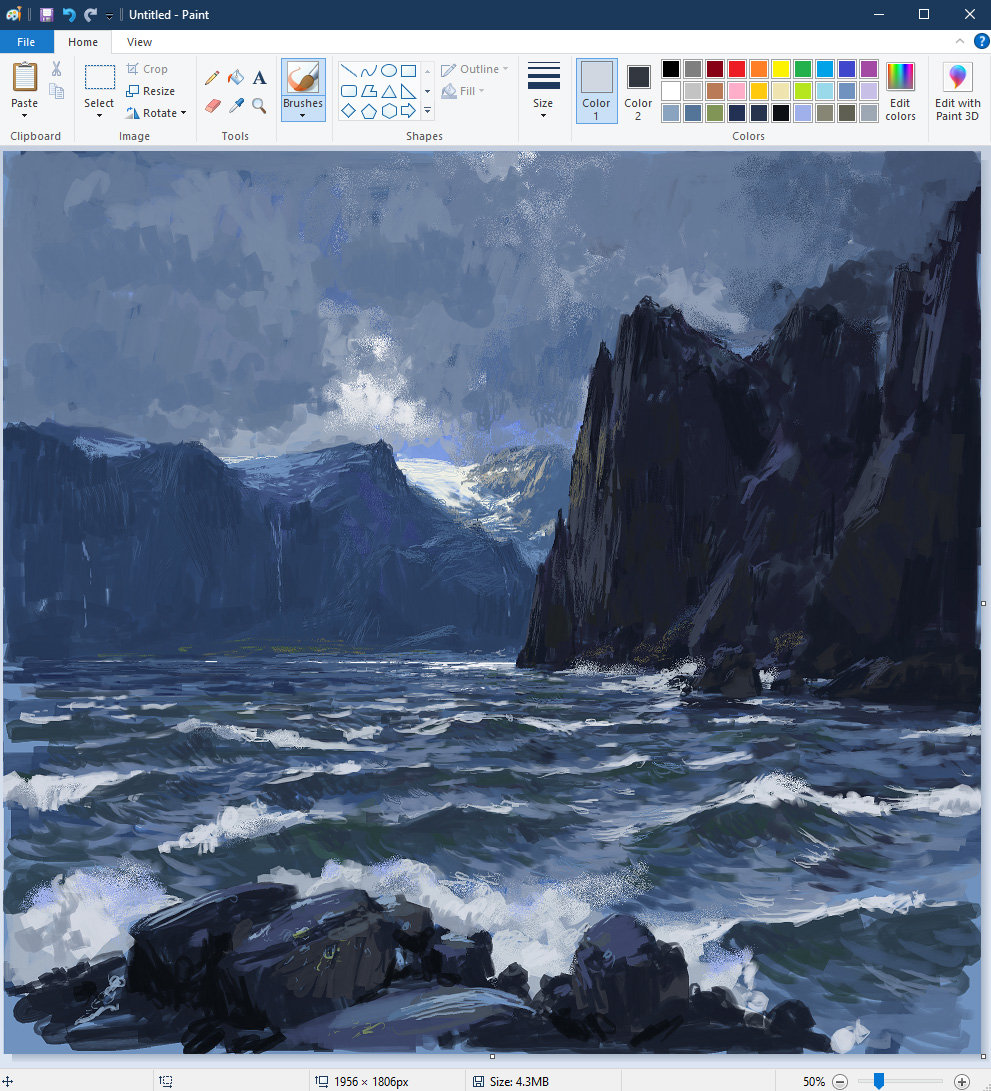991x1091 pixels.
Task: Open the File menu
Action: (x=26, y=42)
